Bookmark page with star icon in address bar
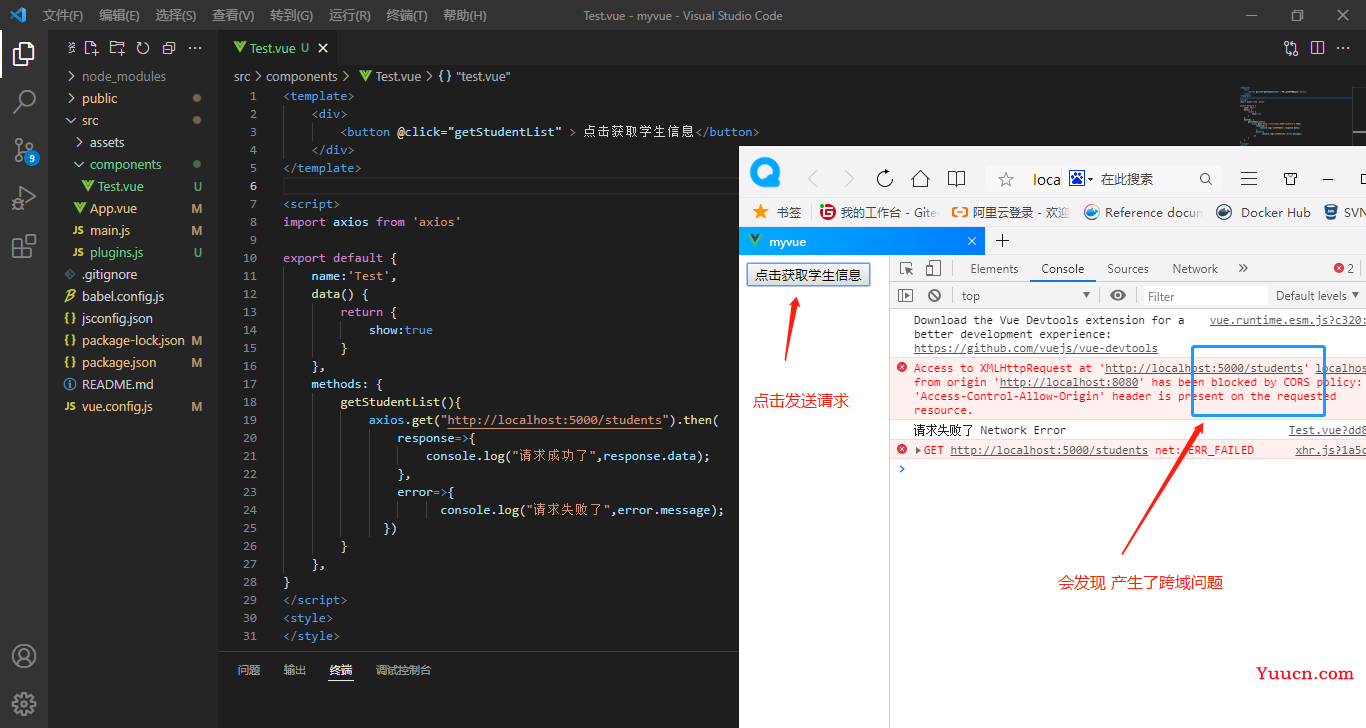1366x728 pixels. click(1006, 179)
